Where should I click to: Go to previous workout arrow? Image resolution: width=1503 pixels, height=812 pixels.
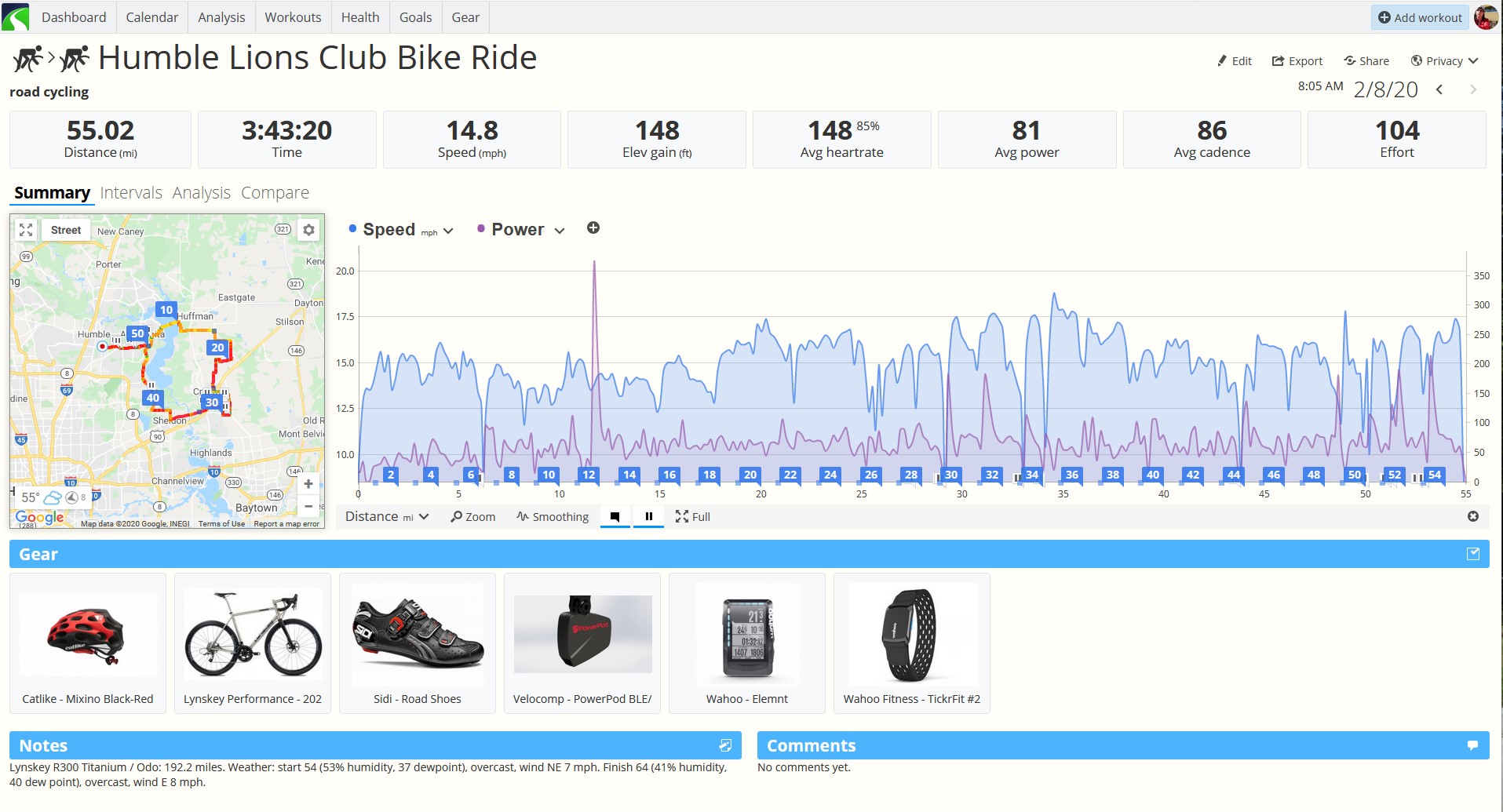[x=1439, y=89]
